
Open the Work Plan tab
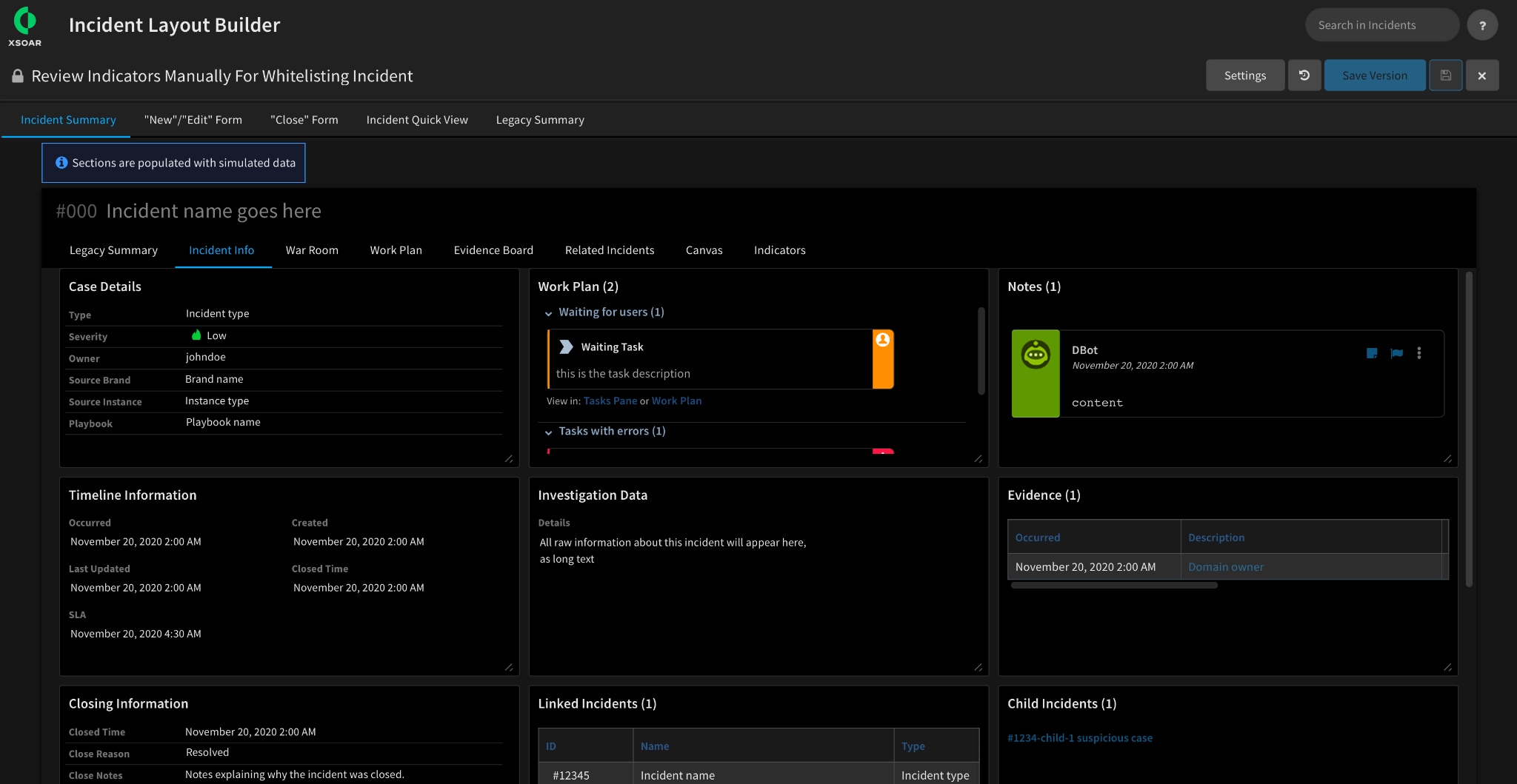point(396,250)
